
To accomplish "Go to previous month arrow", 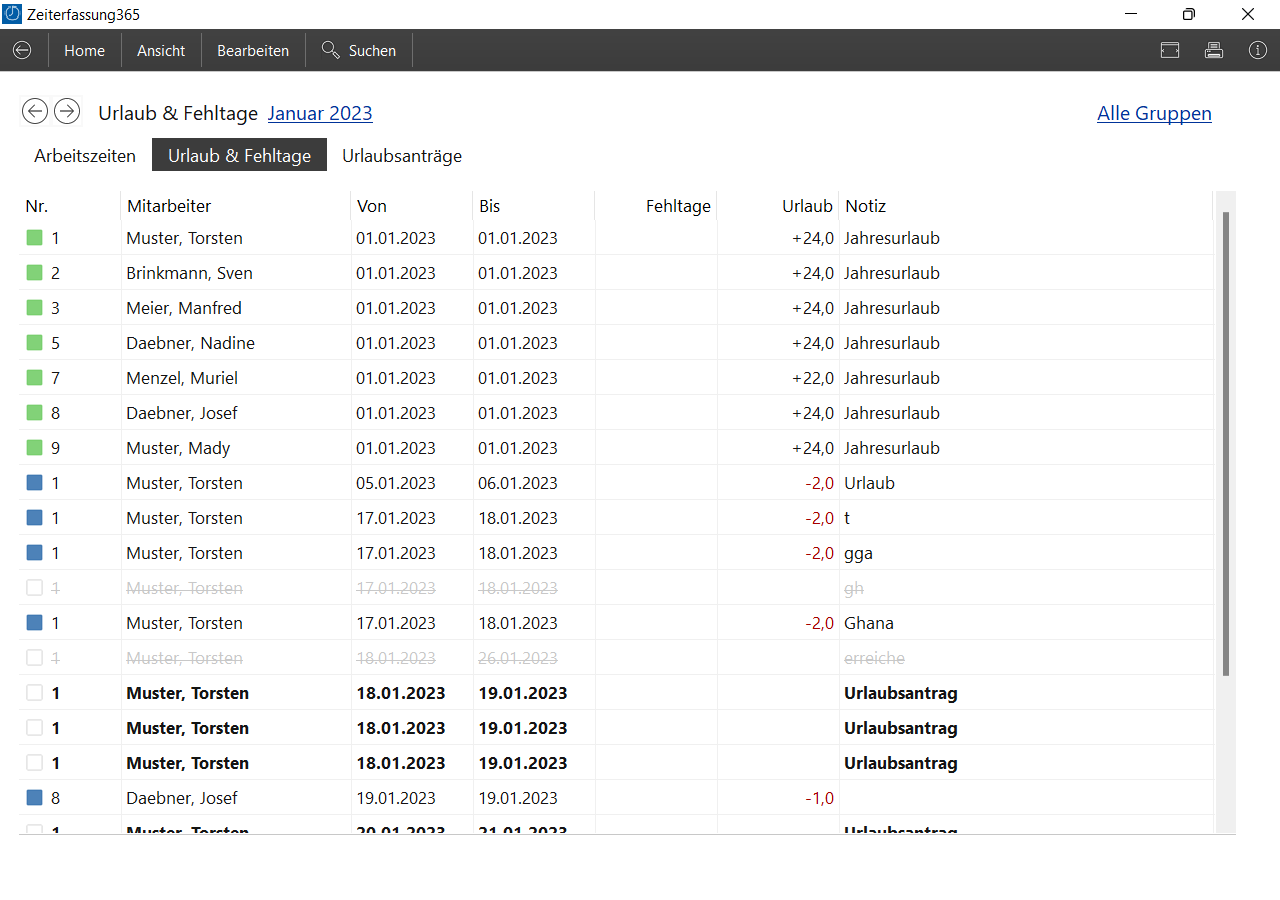I will (x=35, y=111).
